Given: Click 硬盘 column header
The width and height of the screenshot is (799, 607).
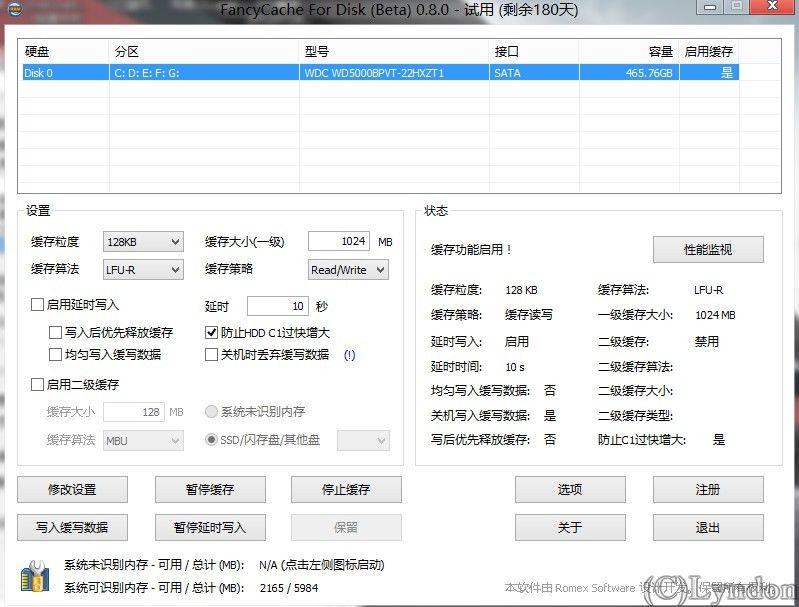Looking at the screenshot, I should (64, 51).
